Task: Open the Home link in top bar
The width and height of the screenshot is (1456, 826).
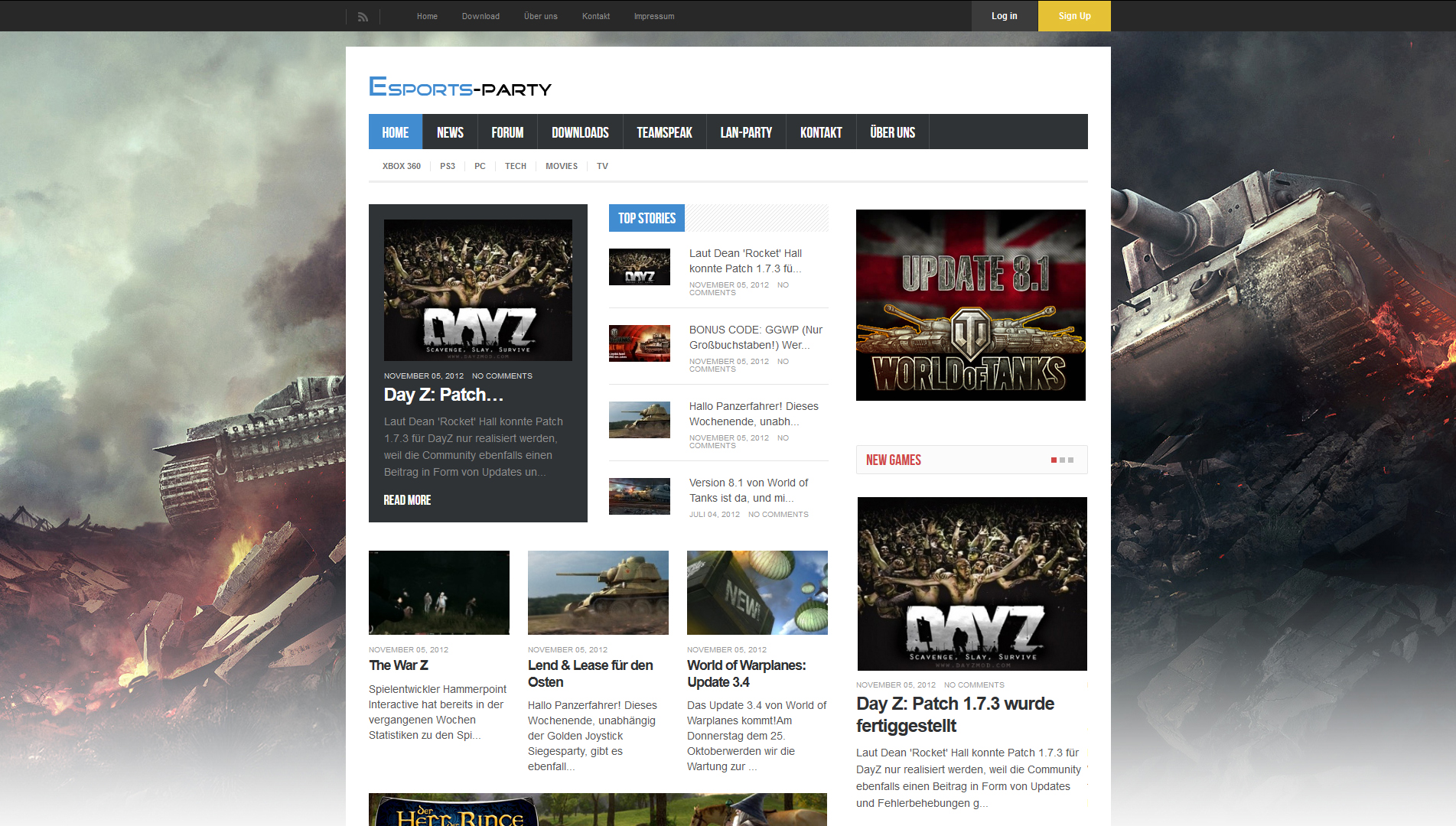Action: pyautogui.click(x=427, y=16)
